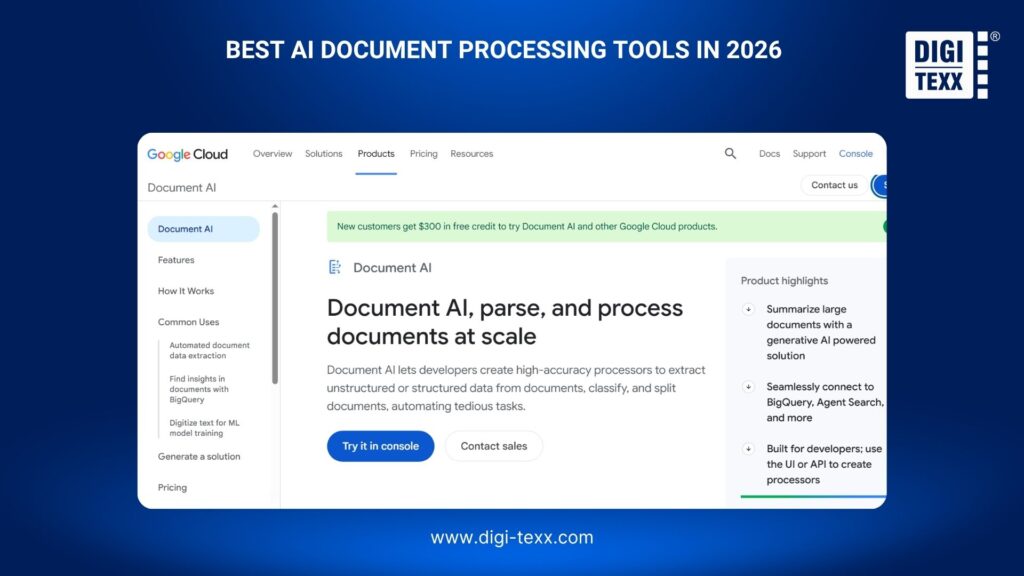This screenshot has height=576, width=1024.
Task: Select Digitize text for ML model training
Action: click(204, 428)
